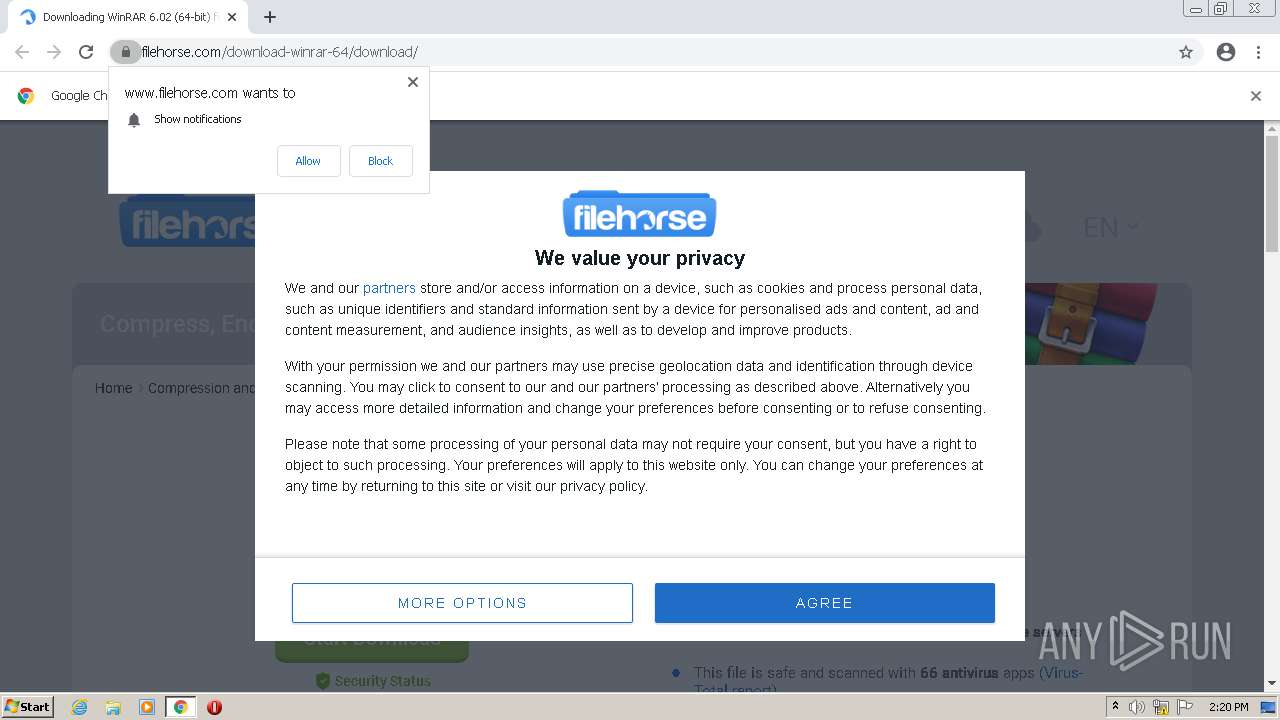Click the Home breadcrumb link
The image size is (1280, 720).
113,388
